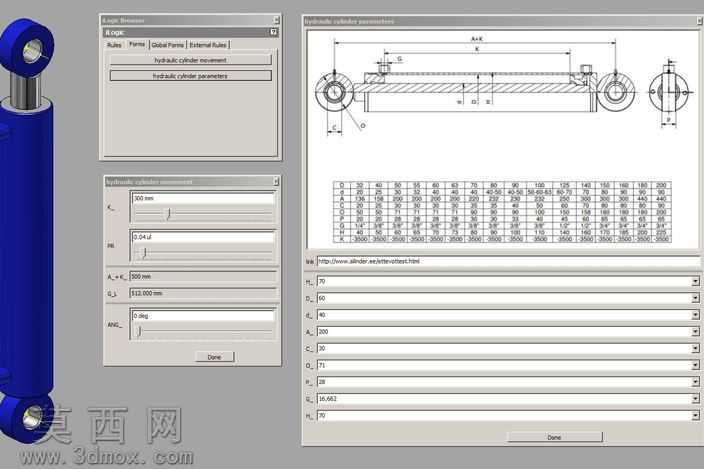Expand the H_ dropdown just below the link field
The image size is (704, 469).
695,281
